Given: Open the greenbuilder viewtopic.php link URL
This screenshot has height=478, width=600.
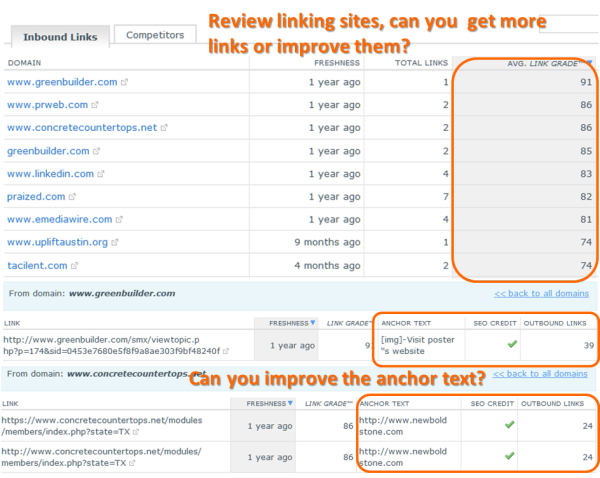Looking at the screenshot, I should (112, 345).
